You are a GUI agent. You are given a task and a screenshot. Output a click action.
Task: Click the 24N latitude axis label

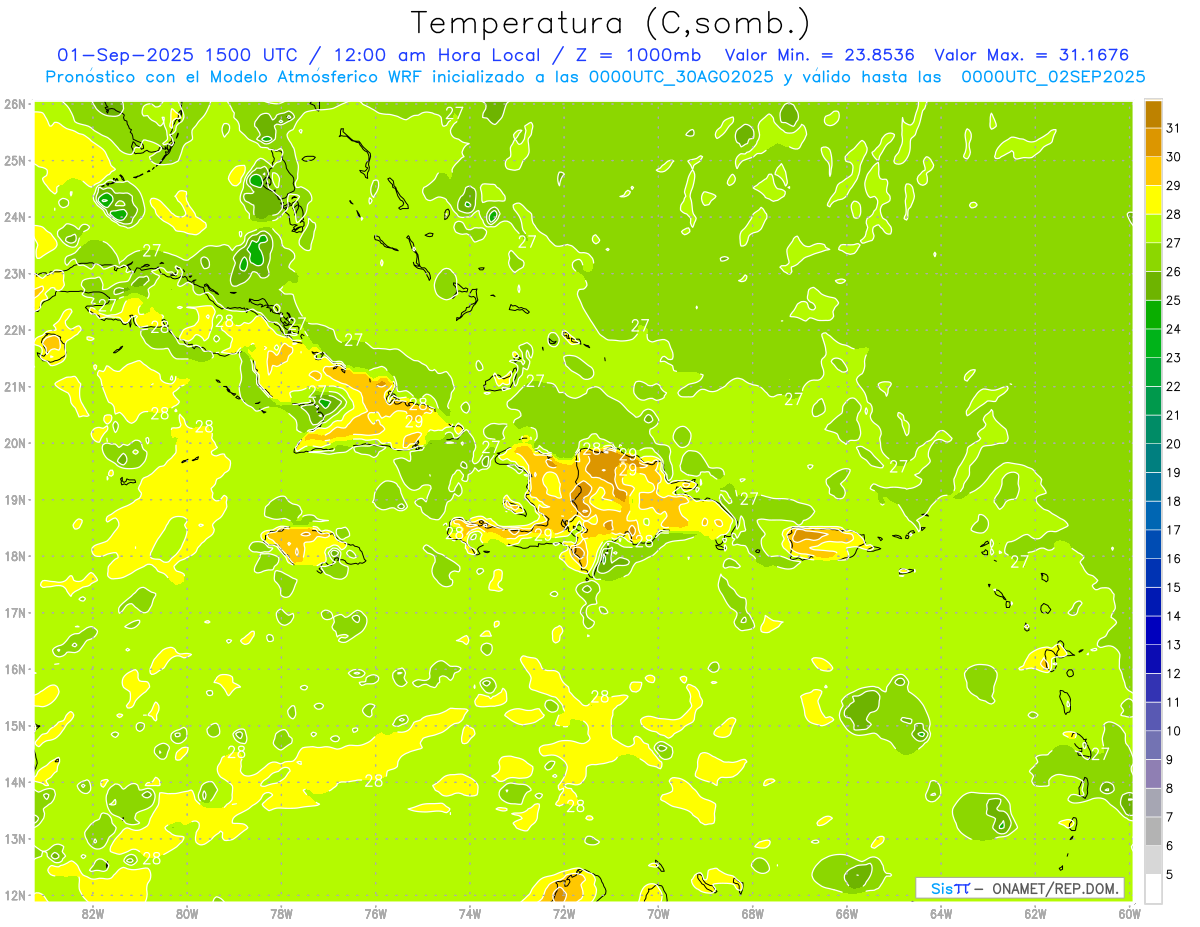click(x=15, y=217)
